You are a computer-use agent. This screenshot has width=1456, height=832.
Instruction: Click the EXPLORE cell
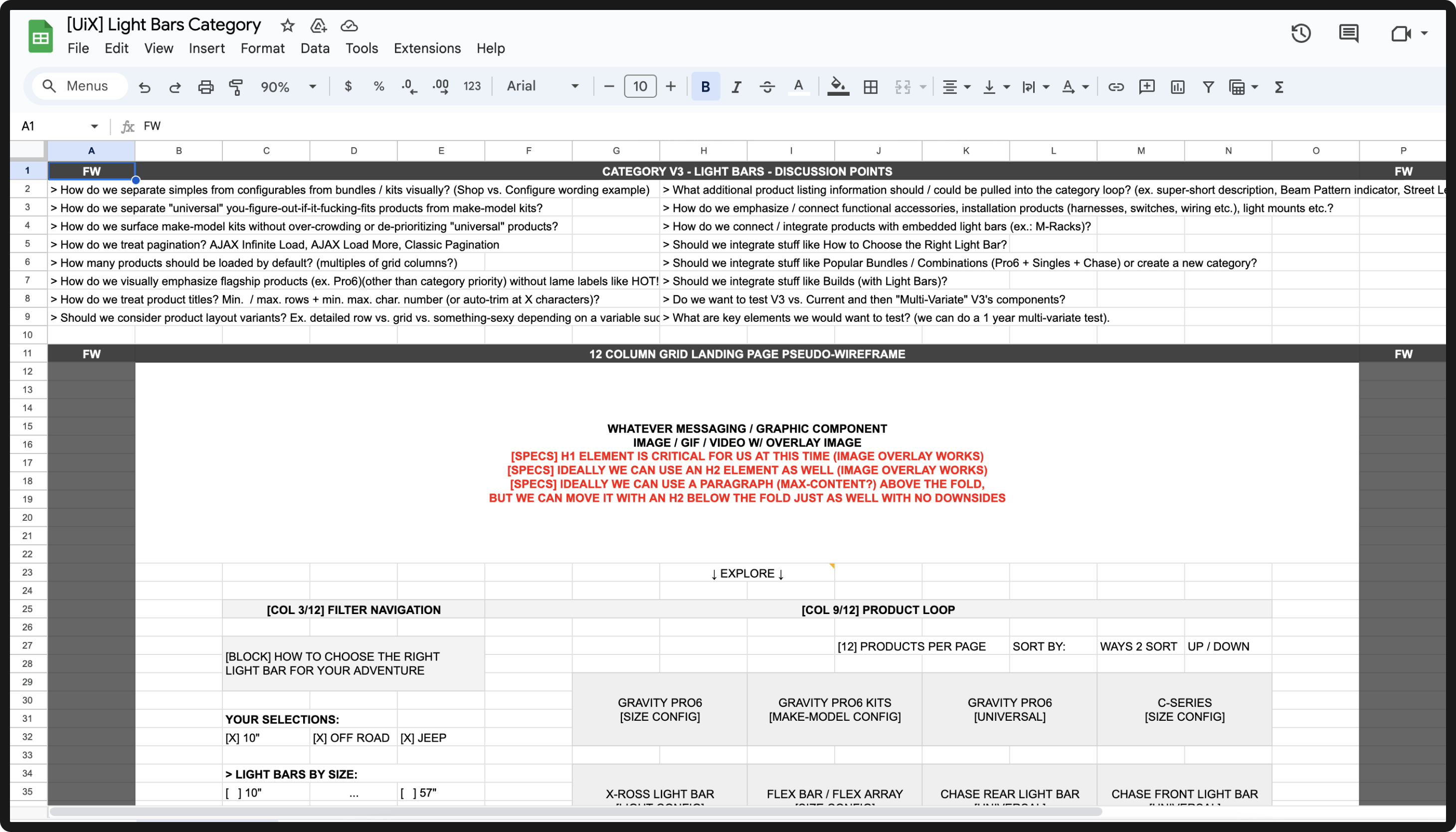pyautogui.click(x=747, y=573)
